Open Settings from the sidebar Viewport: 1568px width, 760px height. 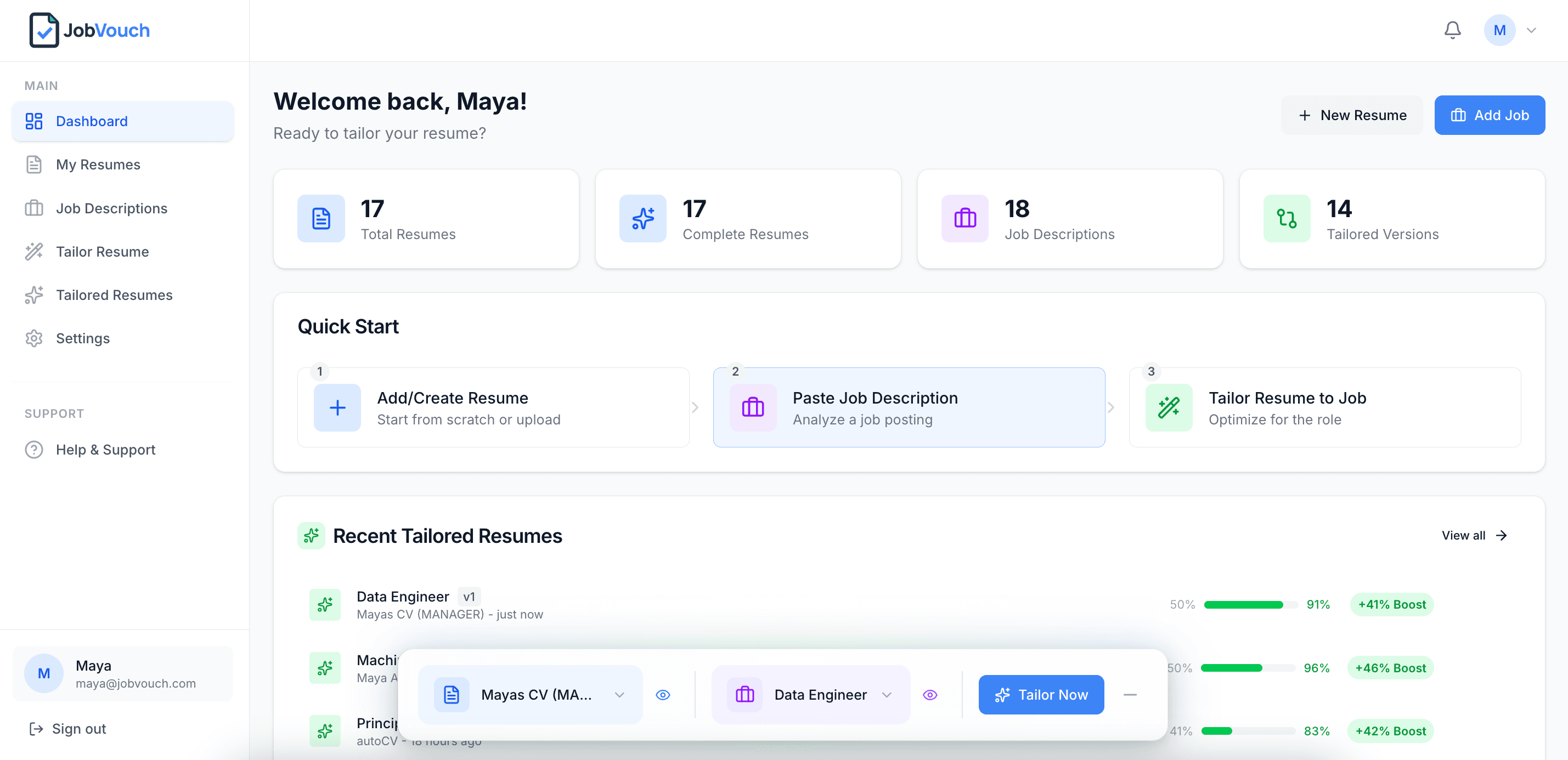[x=83, y=338]
